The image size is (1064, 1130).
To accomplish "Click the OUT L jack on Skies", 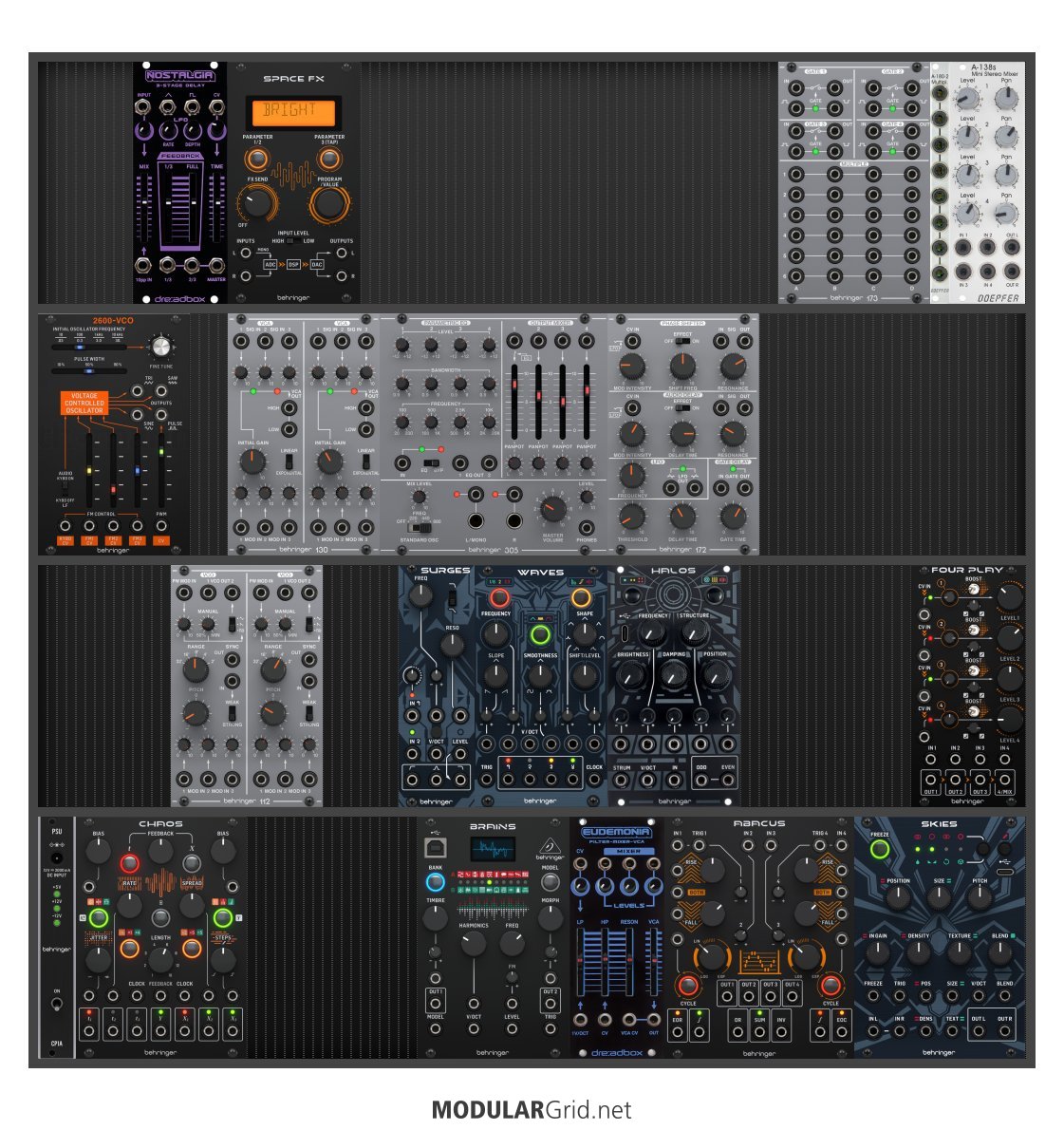I will pyautogui.click(x=979, y=1031).
